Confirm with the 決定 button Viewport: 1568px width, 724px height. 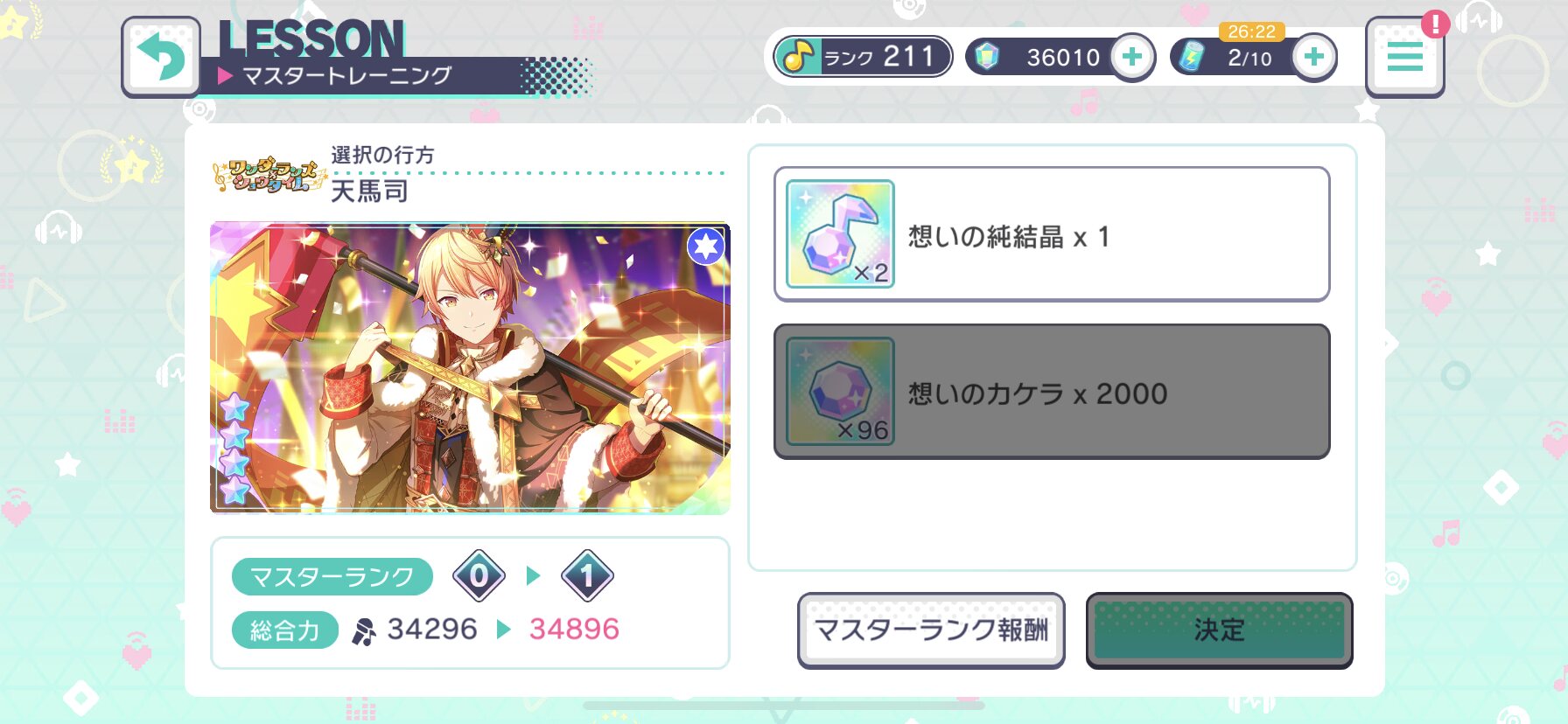click(1219, 630)
